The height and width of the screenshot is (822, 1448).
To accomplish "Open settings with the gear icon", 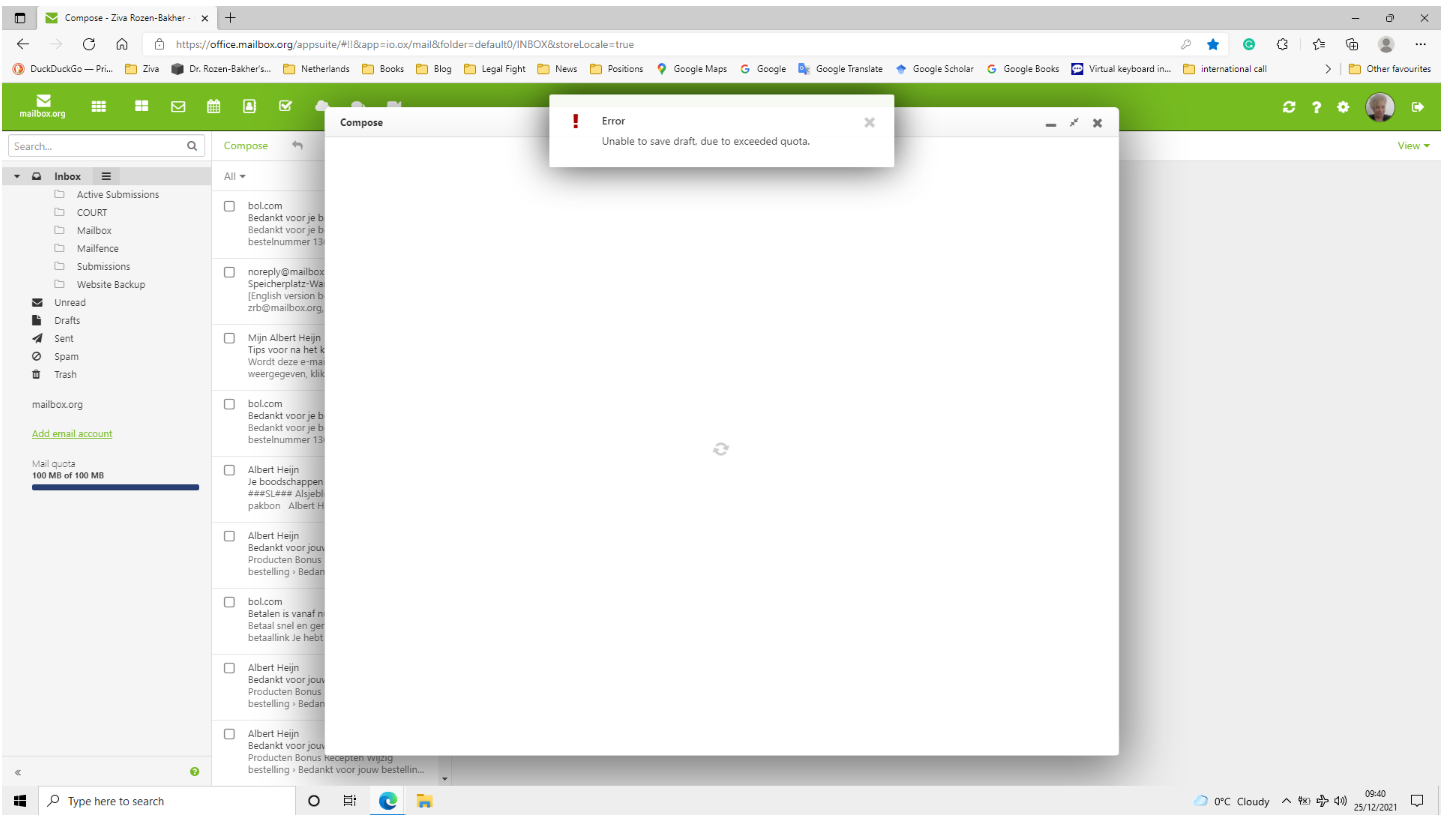I will (1343, 106).
